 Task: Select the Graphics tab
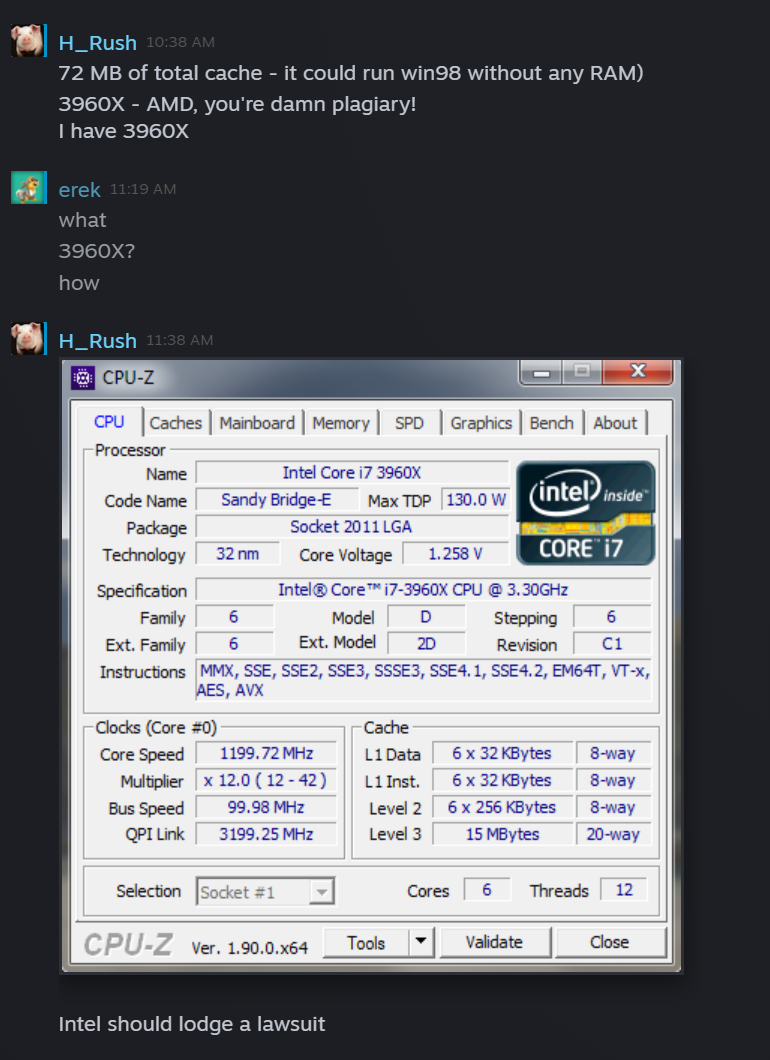(481, 423)
